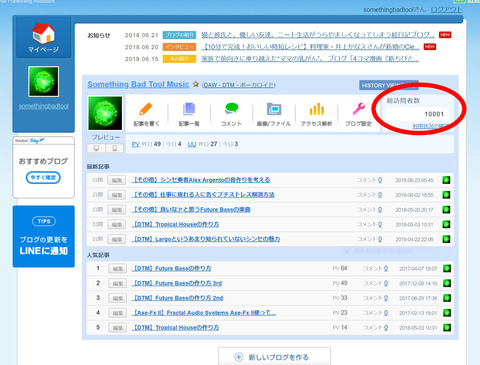This screenshot has height=365, width=480.
Task: Open アクセス解析 bar chart icon
Action: point(316,109)
